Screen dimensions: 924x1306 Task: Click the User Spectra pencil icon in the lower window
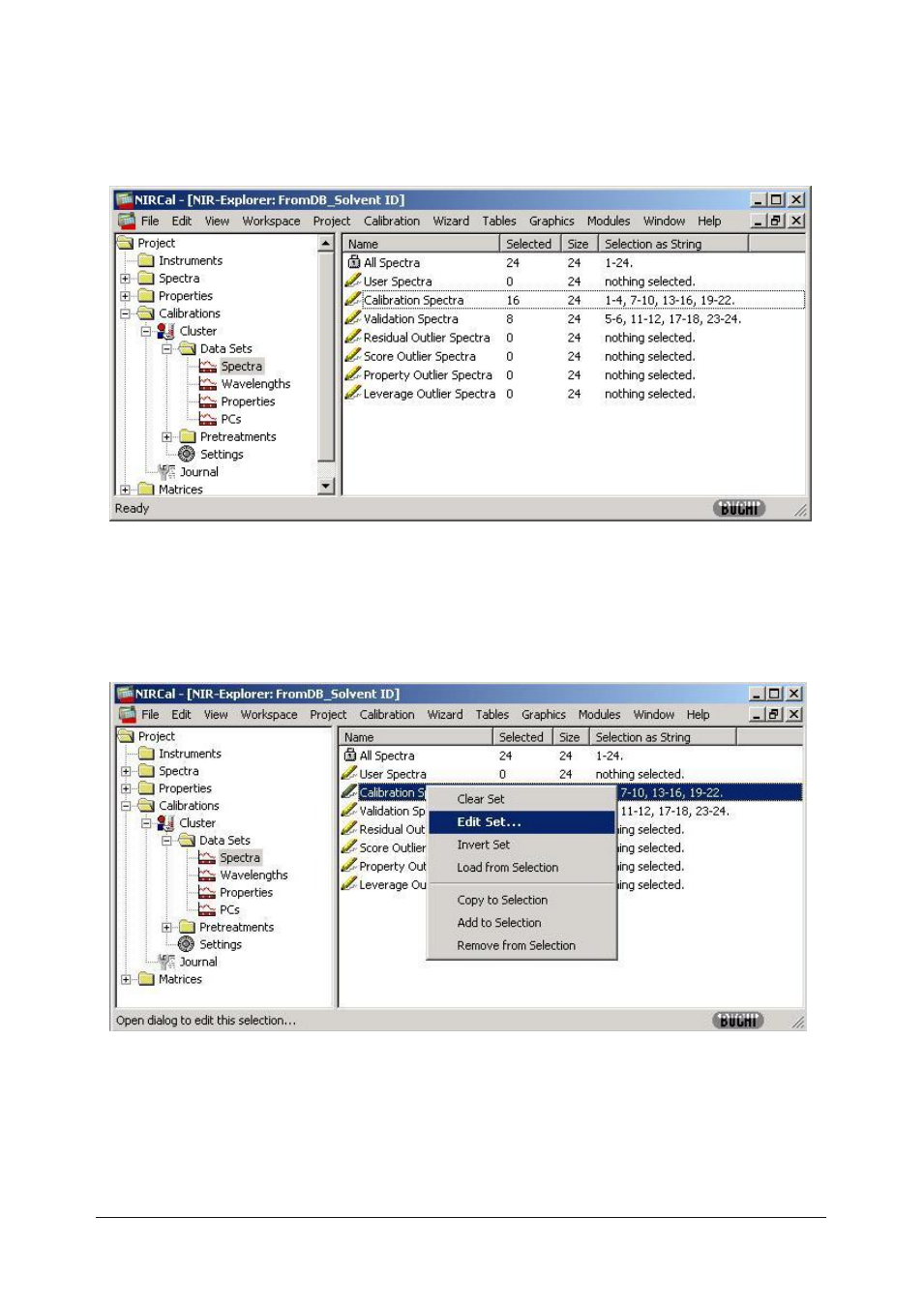click(x=349, y=774)
